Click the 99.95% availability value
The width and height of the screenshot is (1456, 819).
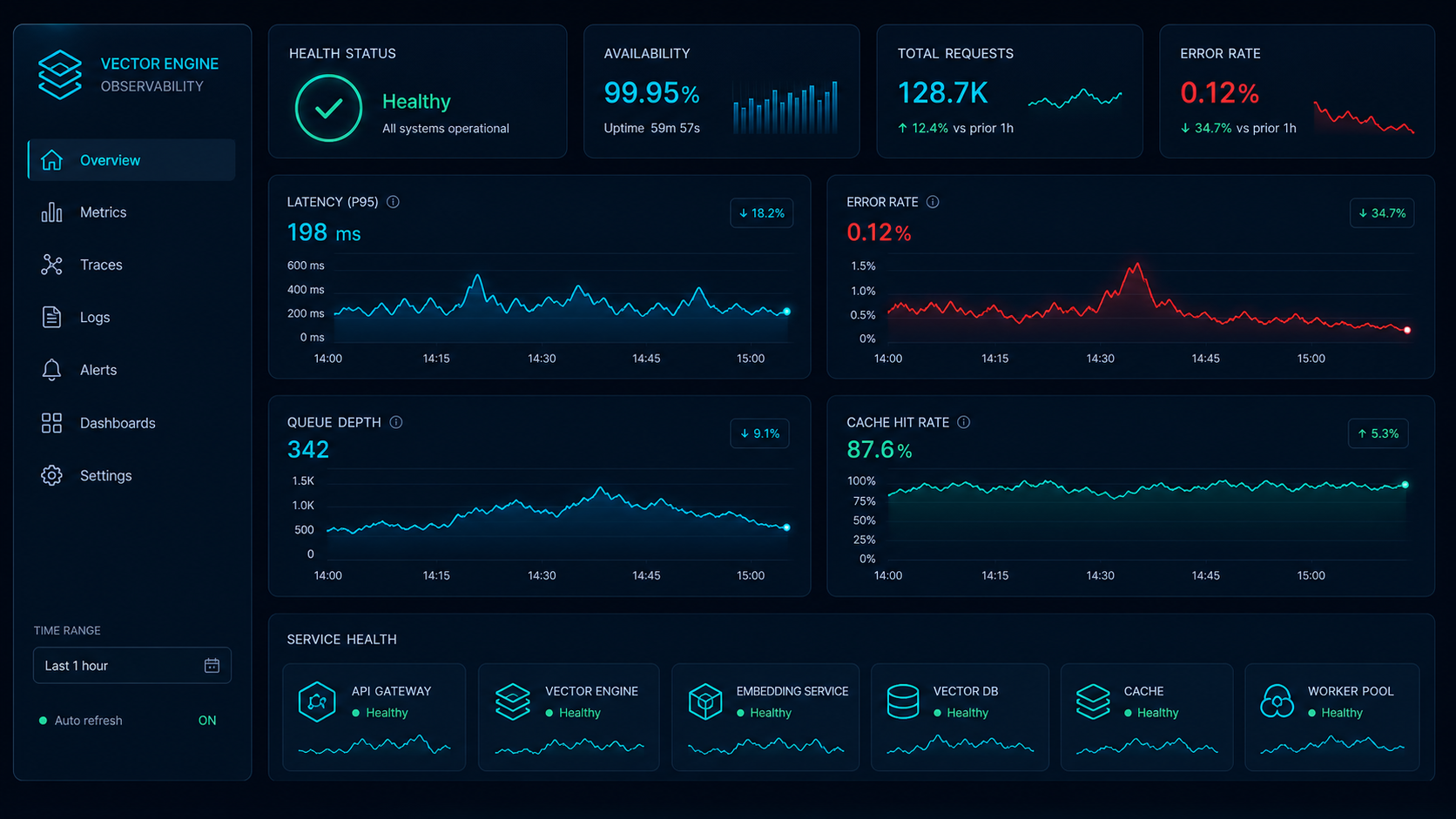coord(651,92)
